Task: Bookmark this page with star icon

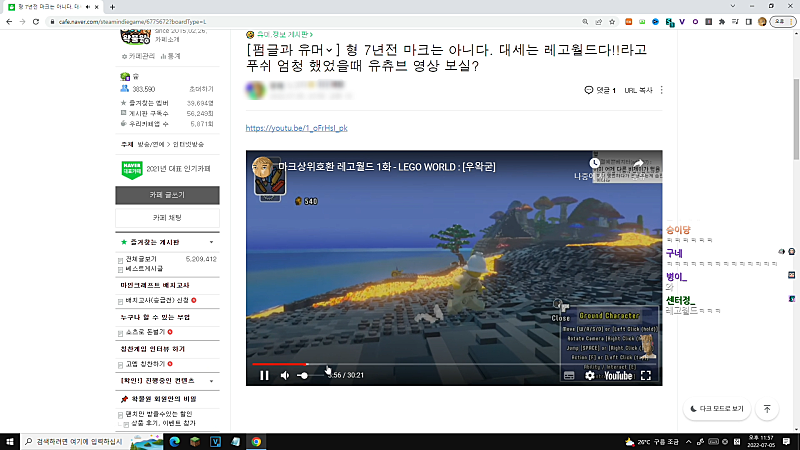Action: pyautogui.click(x=612, y=22)
